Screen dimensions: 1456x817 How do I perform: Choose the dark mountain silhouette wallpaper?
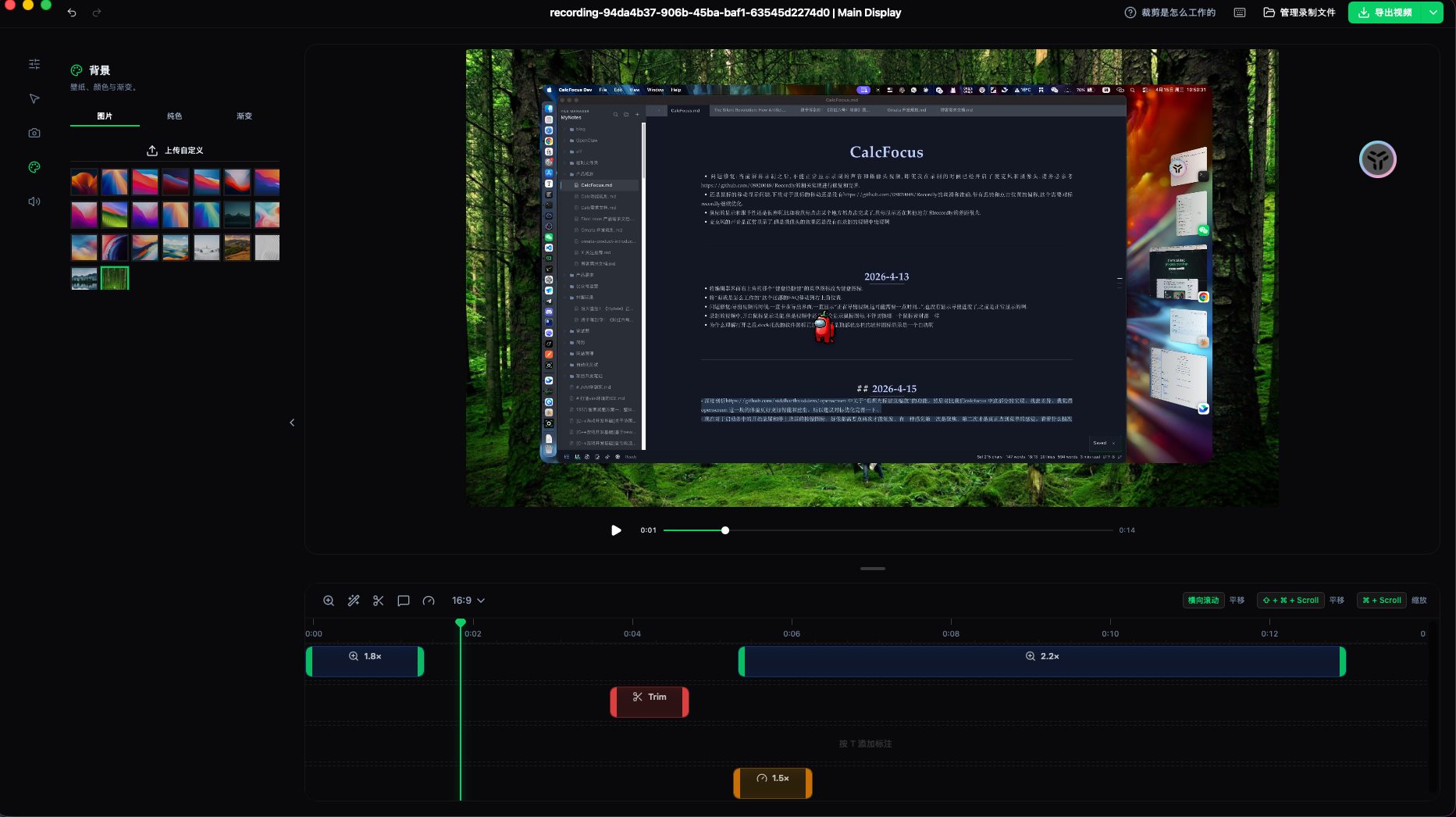click(237, 215)
